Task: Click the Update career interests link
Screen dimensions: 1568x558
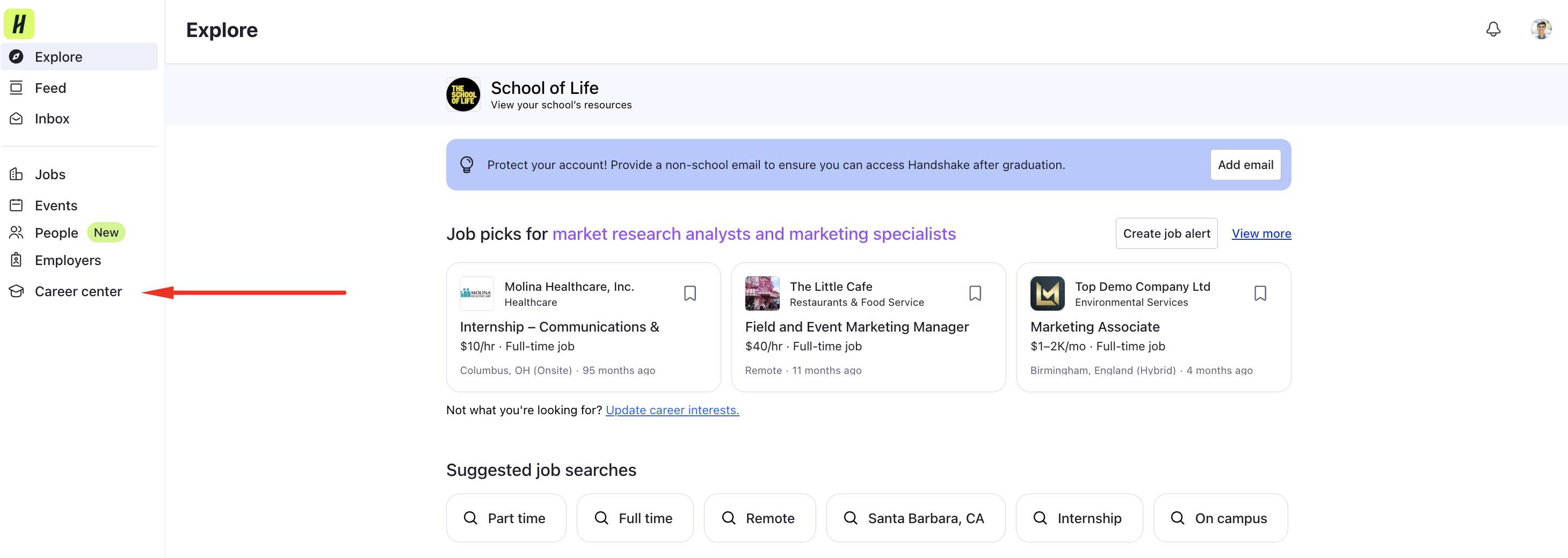Action: [672, 410]
